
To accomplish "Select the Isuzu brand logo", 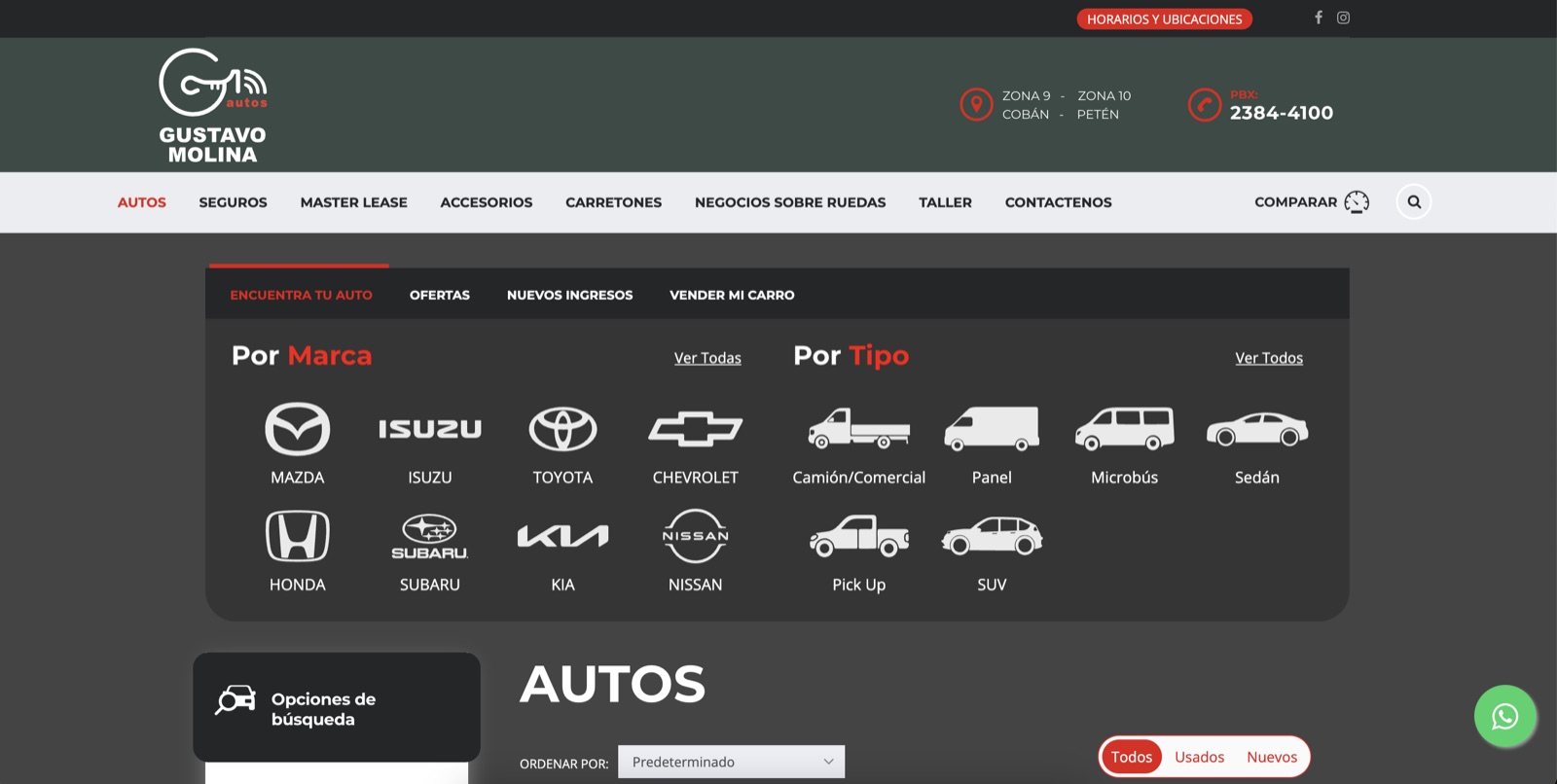I will 430,429.
